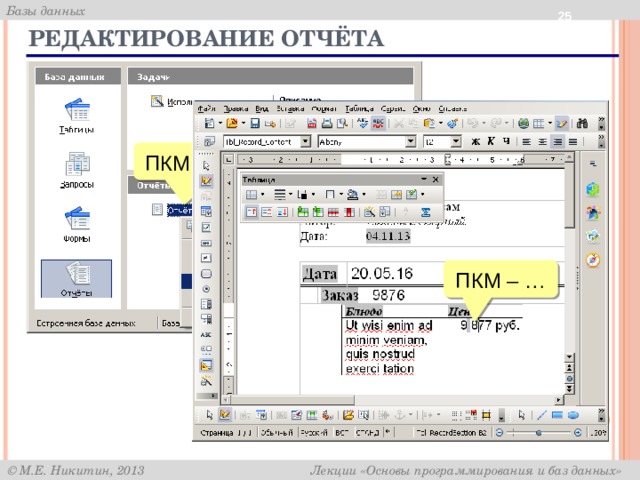Screen dimensions: 640x480
Task: Select the Отчёты section in the Base window
Action: pos(76,279)
